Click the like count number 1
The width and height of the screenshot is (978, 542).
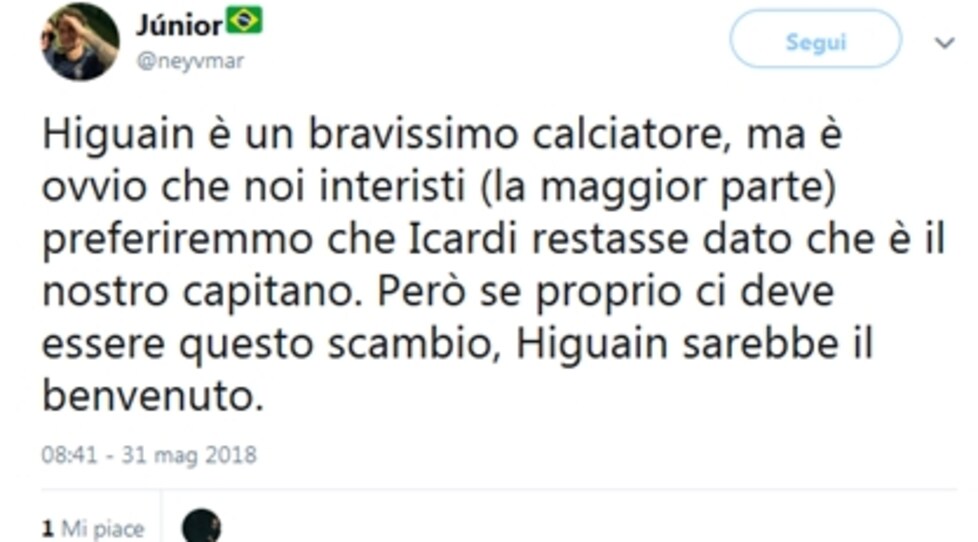click(x=47, y=529)
